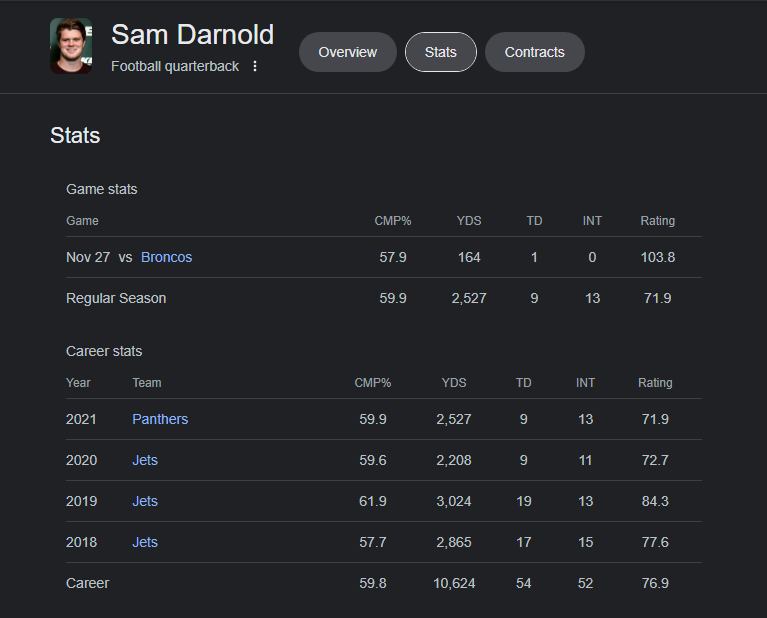Open the Contracts tab
This screenshot has height=618, width=767.
pos(535,52)
